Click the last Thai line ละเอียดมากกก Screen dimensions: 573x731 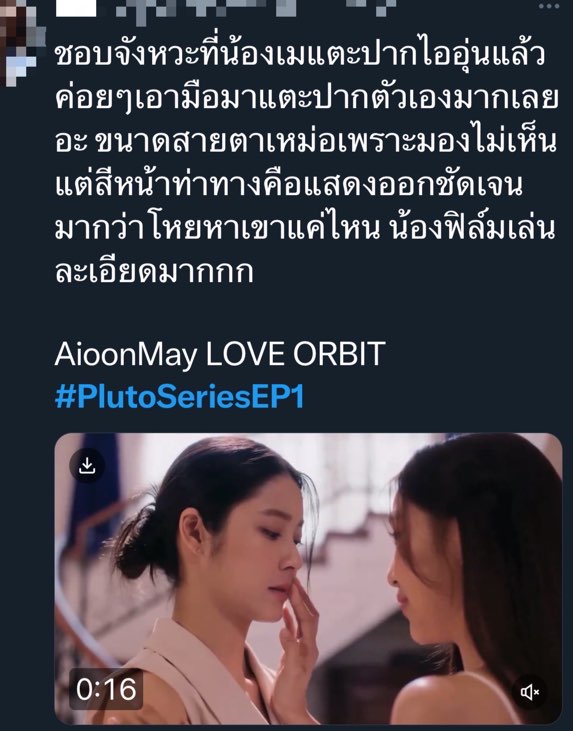[x=154, y=271]
